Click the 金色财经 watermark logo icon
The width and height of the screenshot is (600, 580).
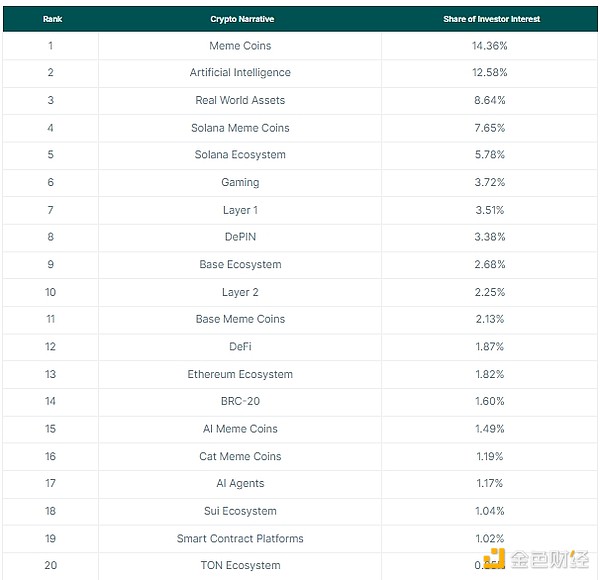click(x=495, y=559)
